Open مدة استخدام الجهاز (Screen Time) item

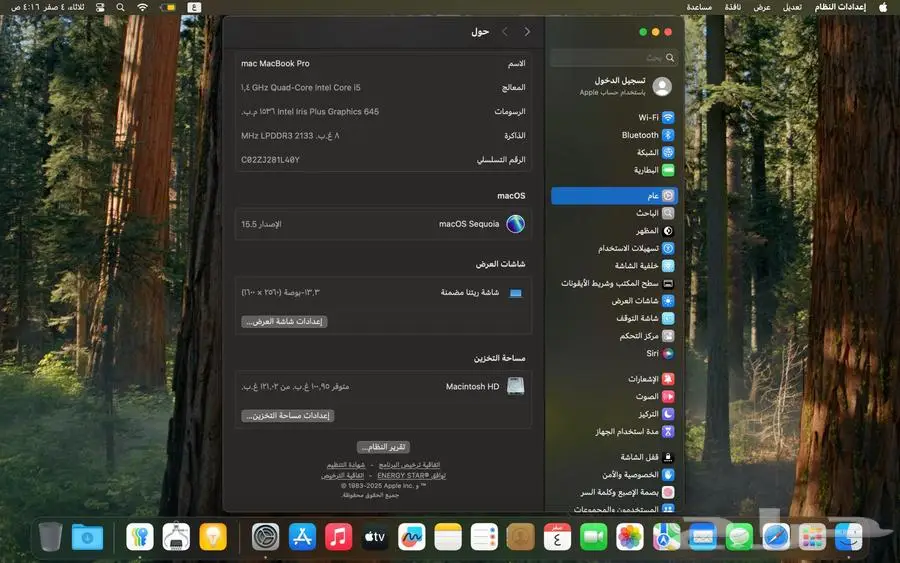[614, 432]
